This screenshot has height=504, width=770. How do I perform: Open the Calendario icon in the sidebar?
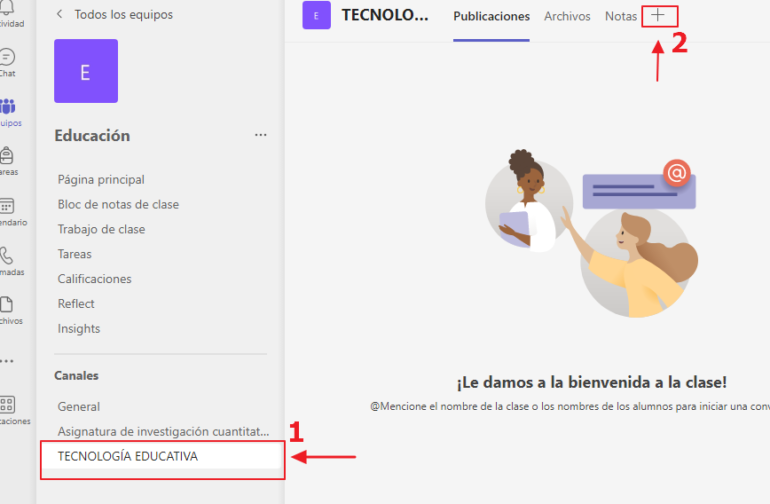pyautogui.click(x=7, y=206)
